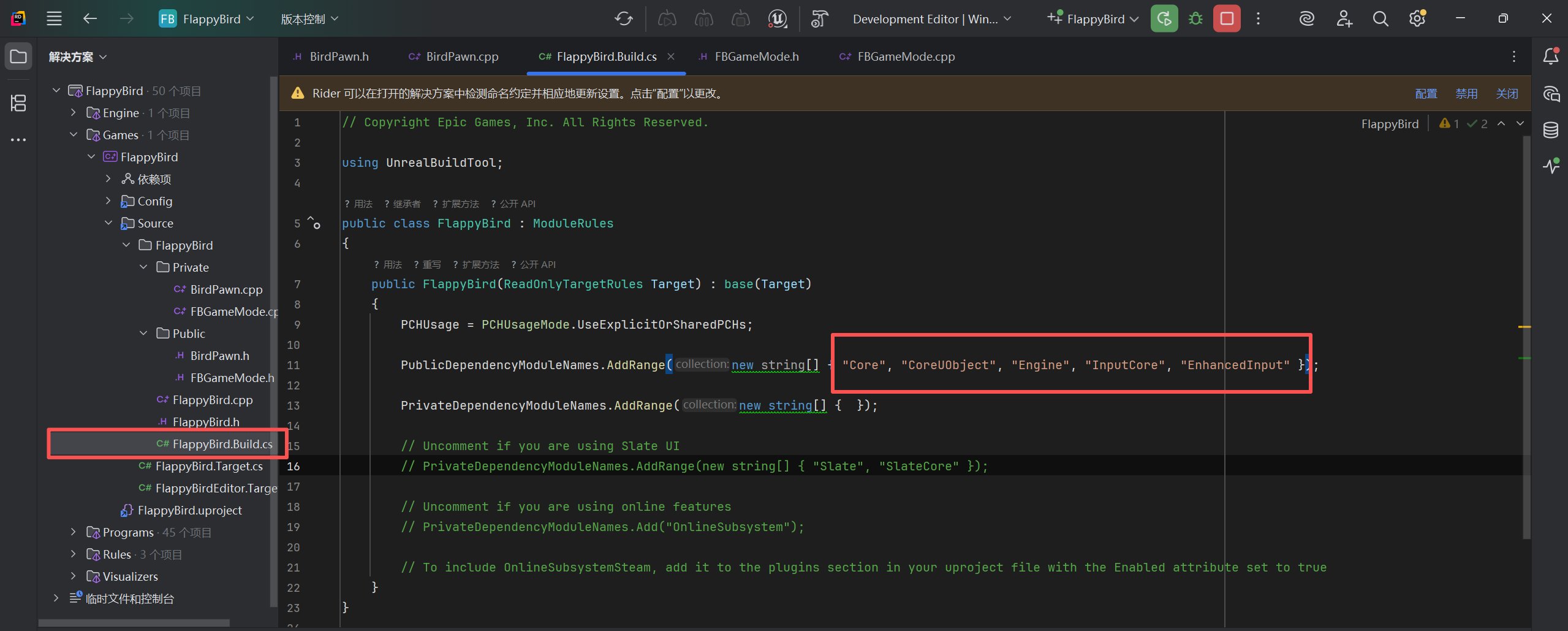This screenshot has height=631, width=1568.
Task: Navigate back with the left arrow
Action: [x=90, y=19]
